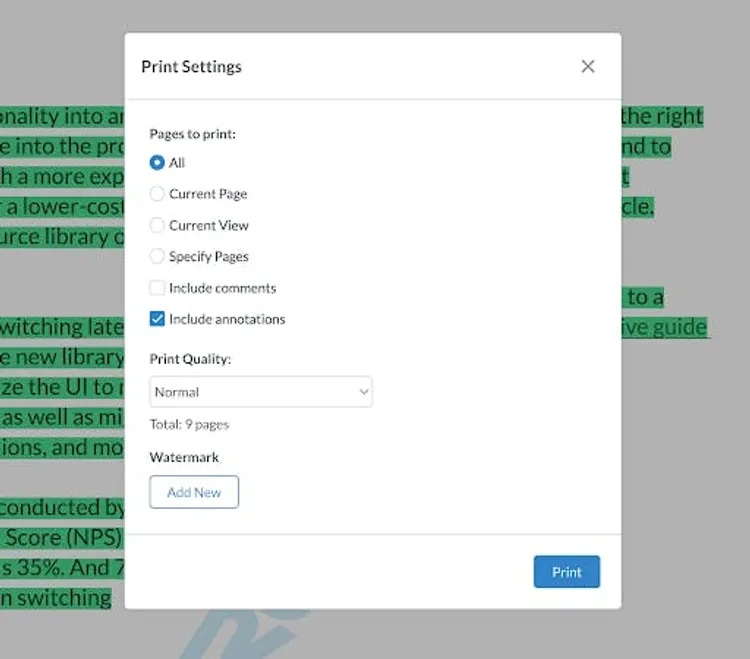750x659 pixels.
Task: Open the Print Quality dropdown
Action: pos(261,392)
